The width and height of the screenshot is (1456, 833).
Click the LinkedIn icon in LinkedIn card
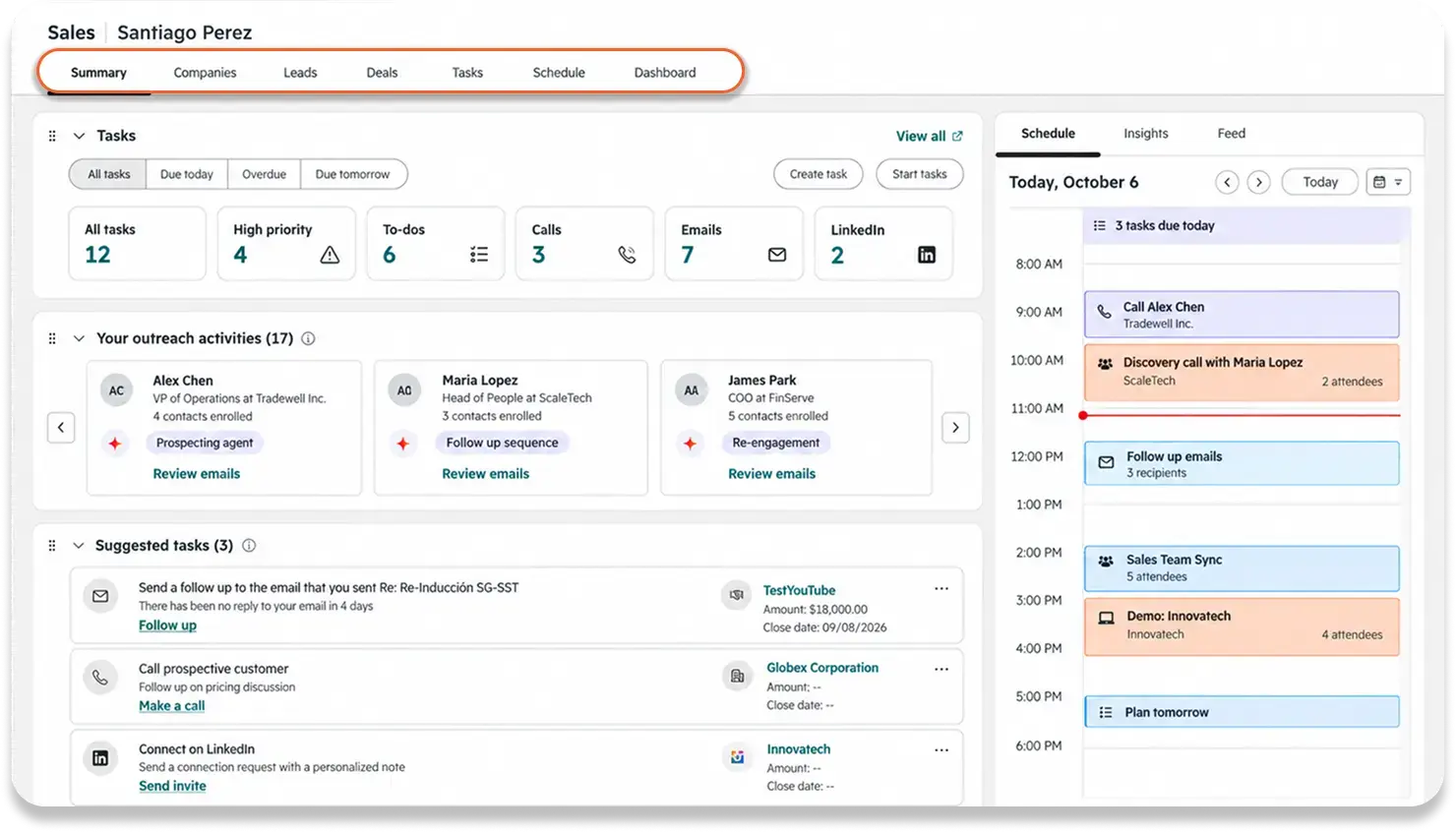pyautogui.click(x=927, y=255)
